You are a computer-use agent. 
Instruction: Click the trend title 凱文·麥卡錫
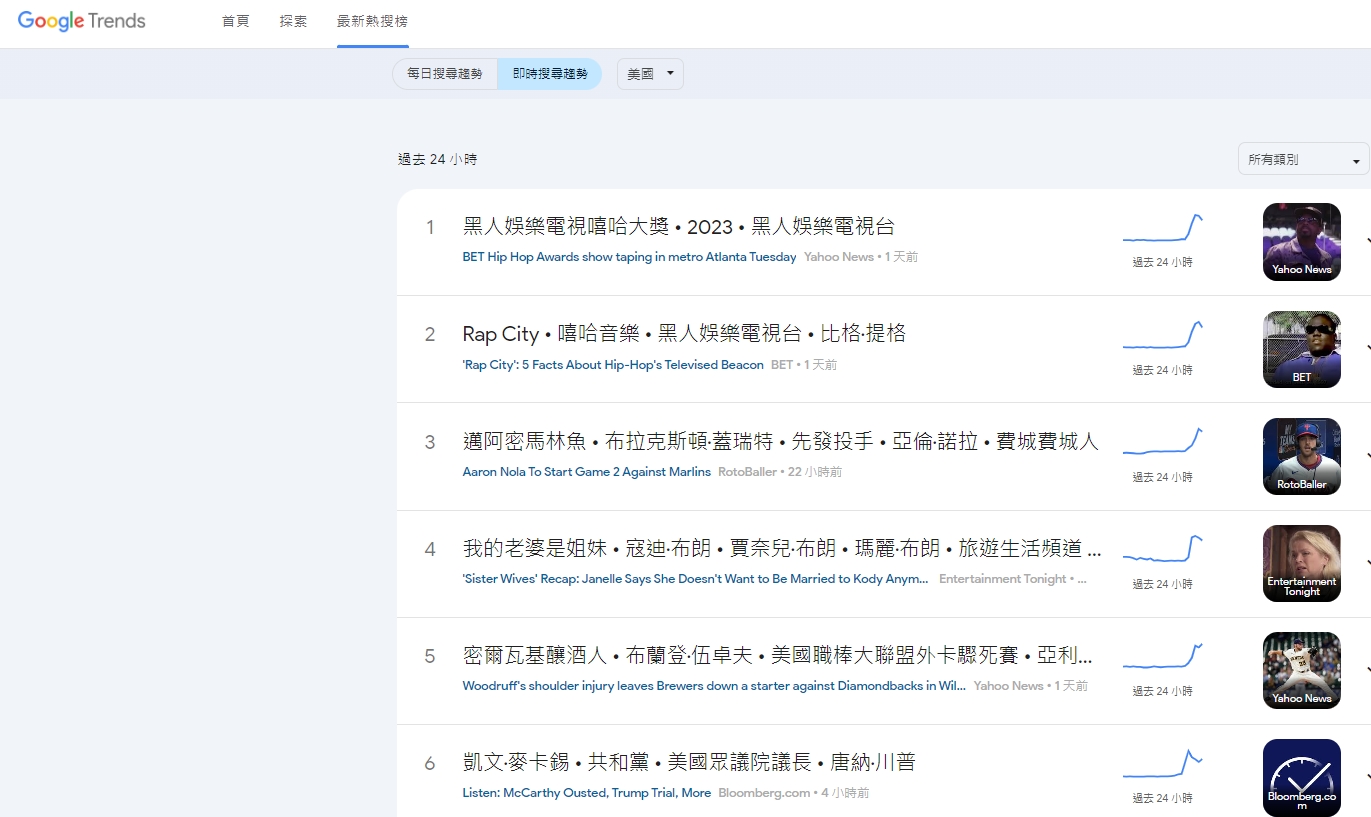690,763
